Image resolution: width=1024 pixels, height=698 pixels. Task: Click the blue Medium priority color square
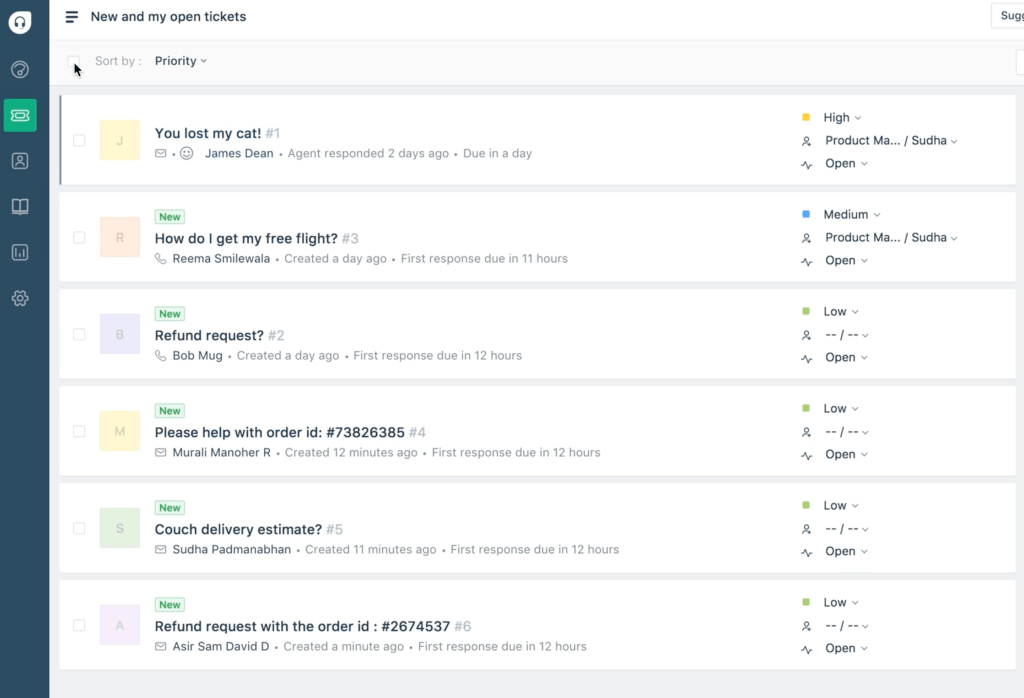point(806,214)
